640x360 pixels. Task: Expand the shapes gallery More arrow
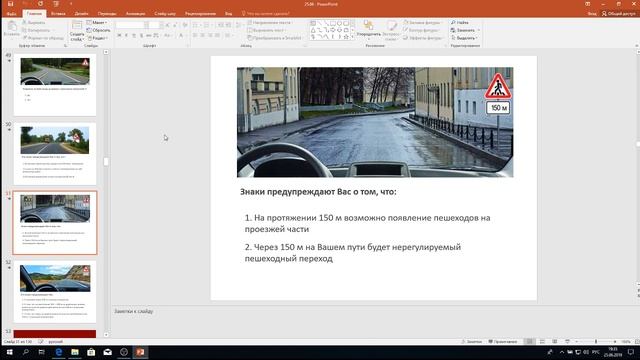pyautogui.click(x=353, y=37)
